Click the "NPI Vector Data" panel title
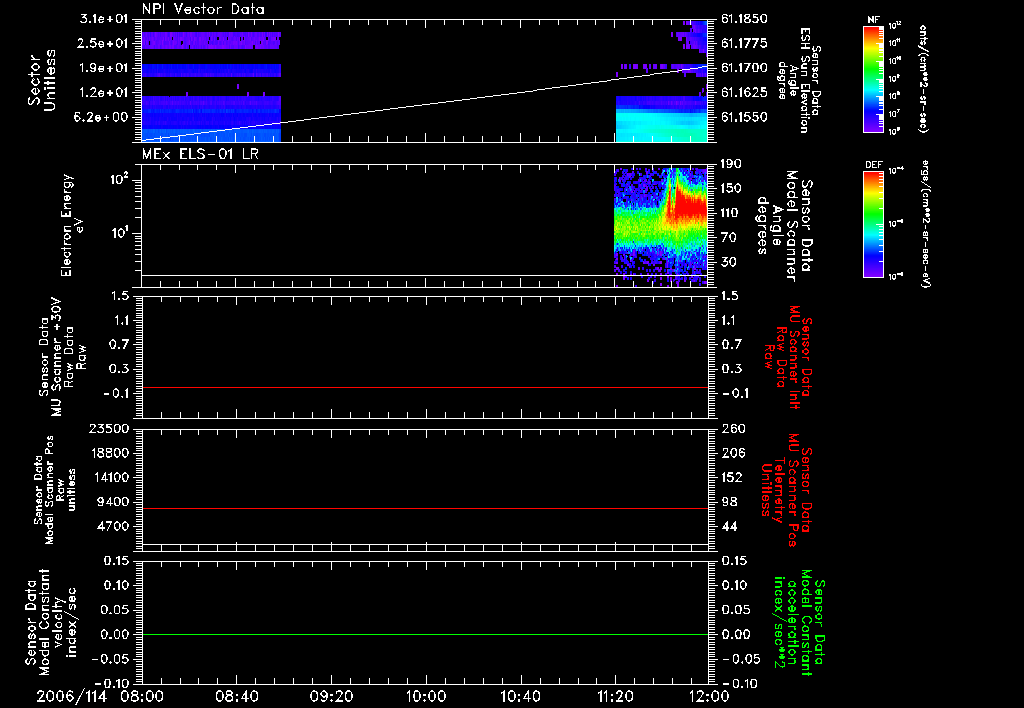This screenshot has width=1024, height=708. point(203,9)
